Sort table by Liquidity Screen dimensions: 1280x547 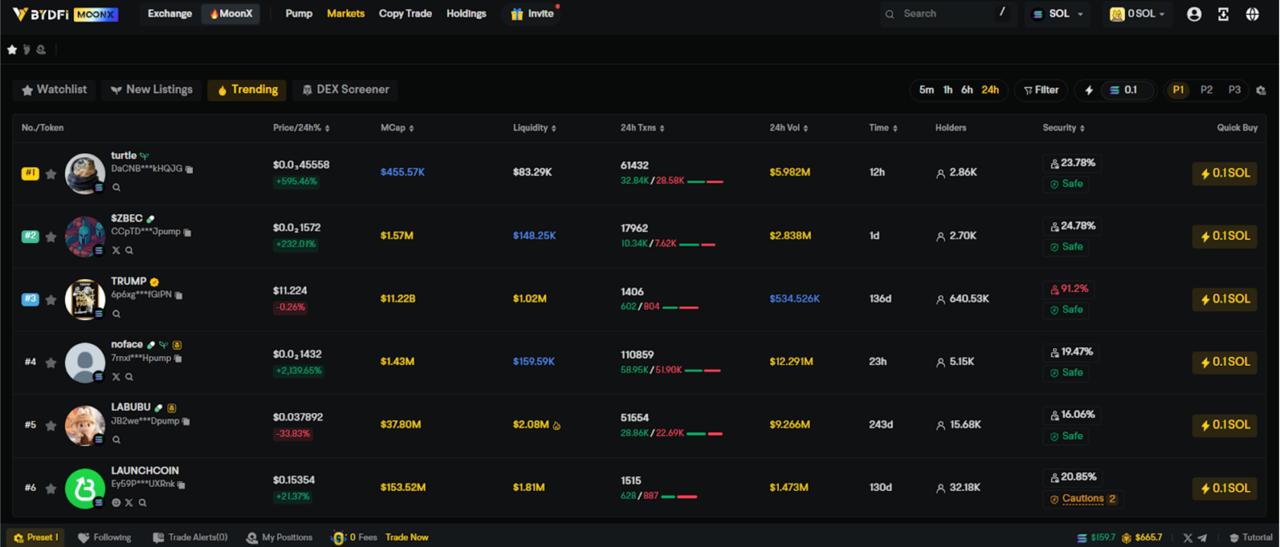pyautogui.click(x=535, y=128)
